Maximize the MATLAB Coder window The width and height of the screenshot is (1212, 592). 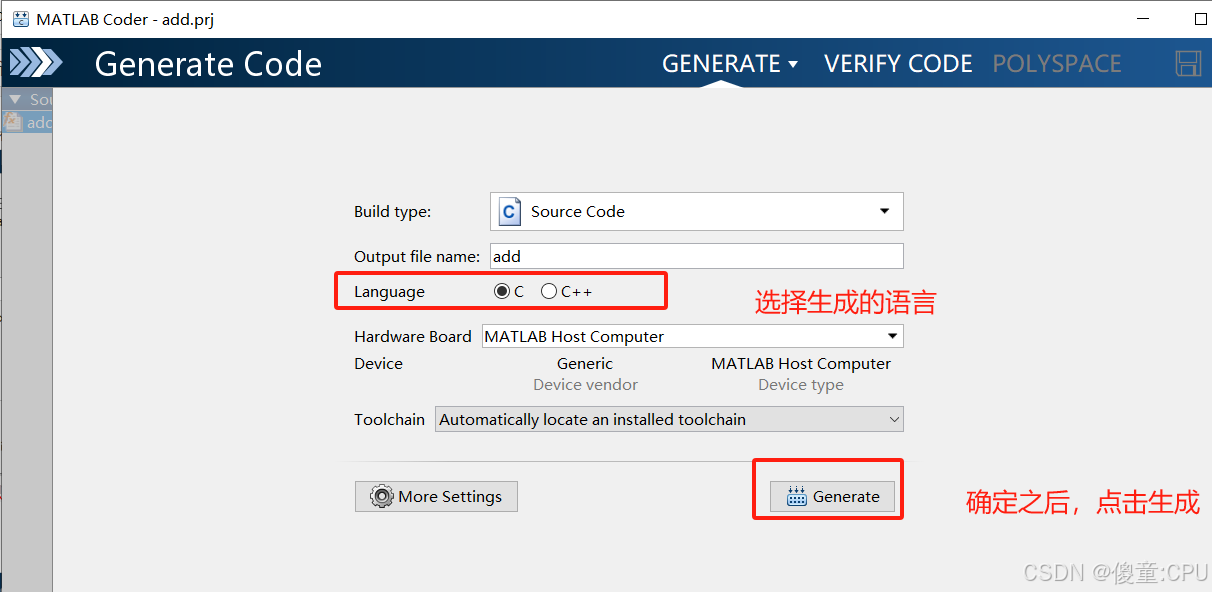(x=1201, y=19)
